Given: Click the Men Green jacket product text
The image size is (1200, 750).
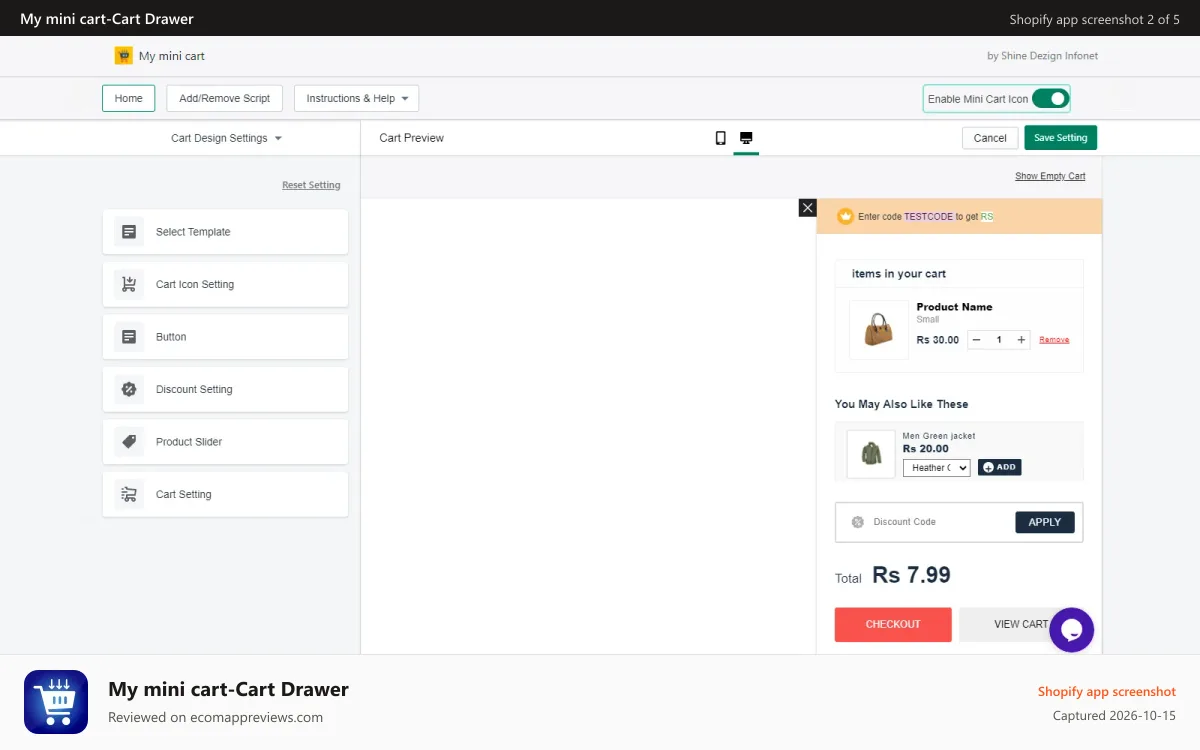Looking at the screenshot, I should click(x=938, y=436).
